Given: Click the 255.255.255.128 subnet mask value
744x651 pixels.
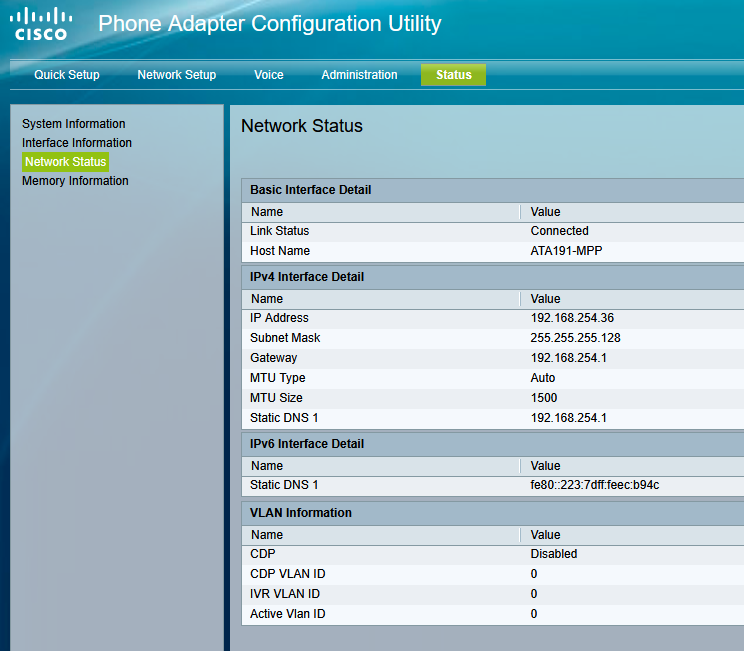Looking at the screenshot, I should point(576,338).
